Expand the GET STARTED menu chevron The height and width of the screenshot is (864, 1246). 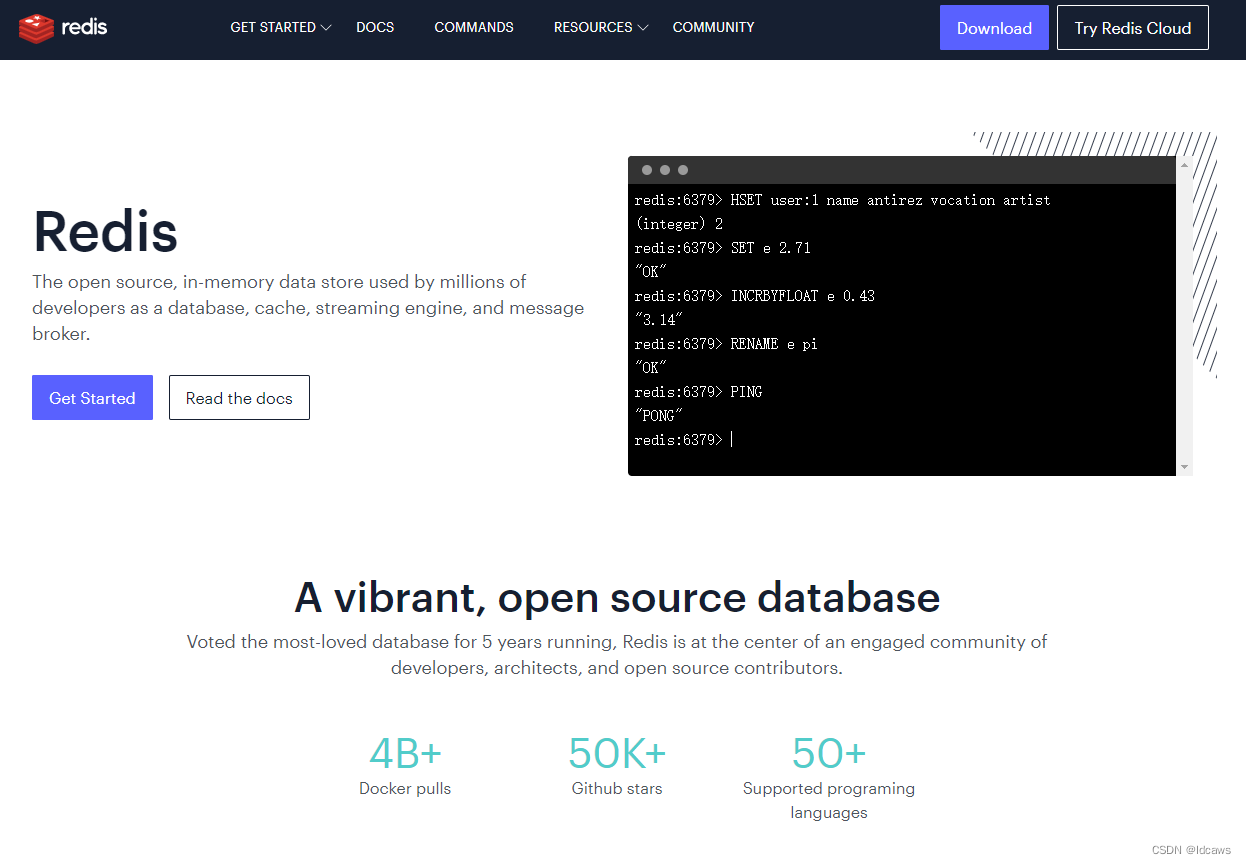tap(326, 28)
